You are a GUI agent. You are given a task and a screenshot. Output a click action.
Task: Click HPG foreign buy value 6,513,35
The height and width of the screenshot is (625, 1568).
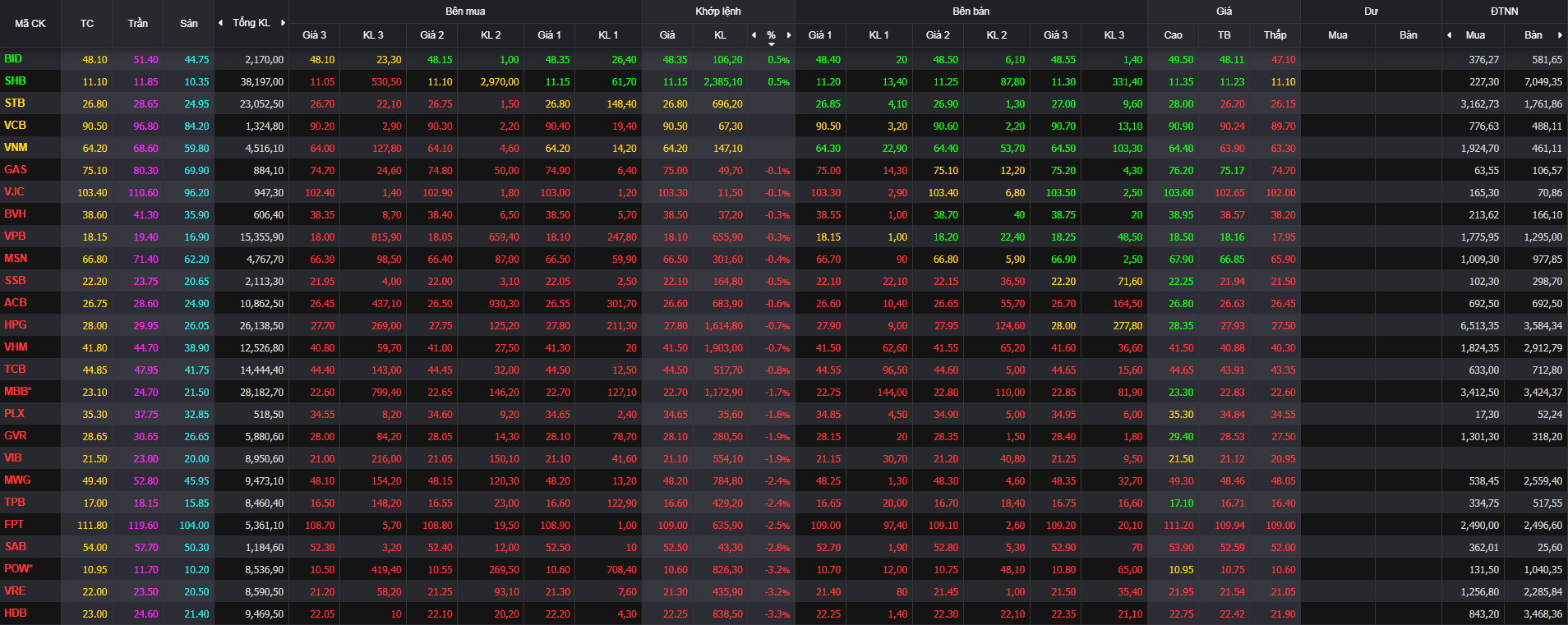pyautogui.click(x=1480, y=326)
